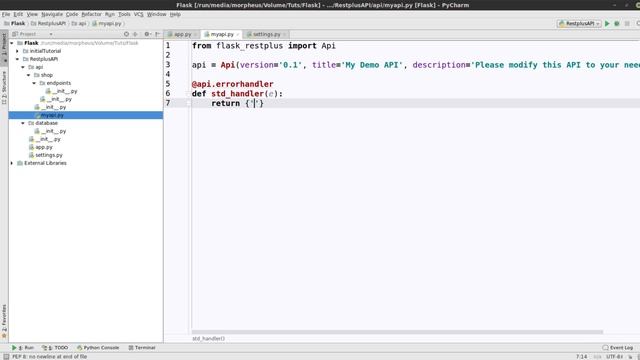Image resolution: width=640 pixels, height=360 pixels.
Task: Open Project panel settings gear
Action: tap(147, 34)
